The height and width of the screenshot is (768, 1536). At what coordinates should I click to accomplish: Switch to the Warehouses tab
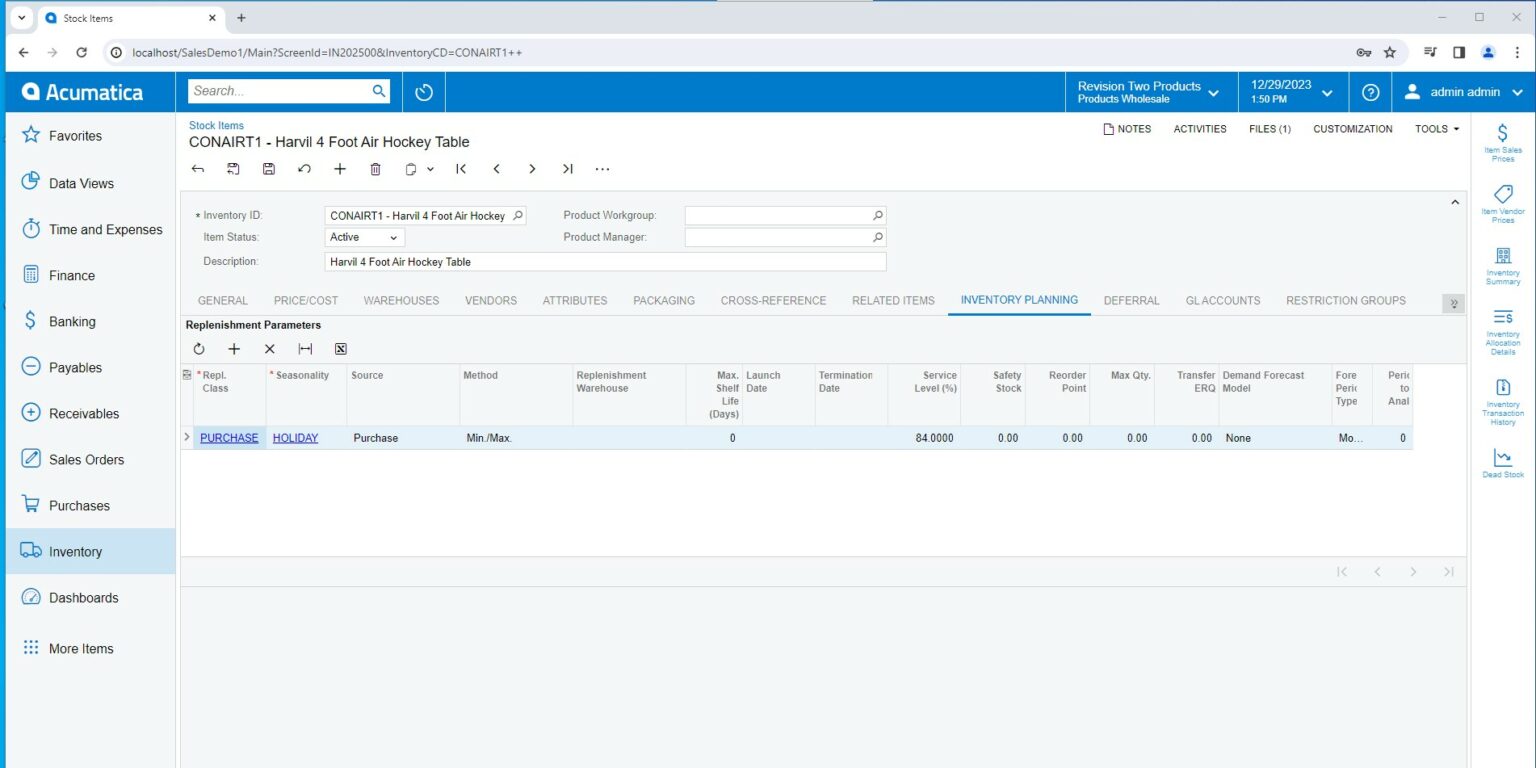coord(401,300)
